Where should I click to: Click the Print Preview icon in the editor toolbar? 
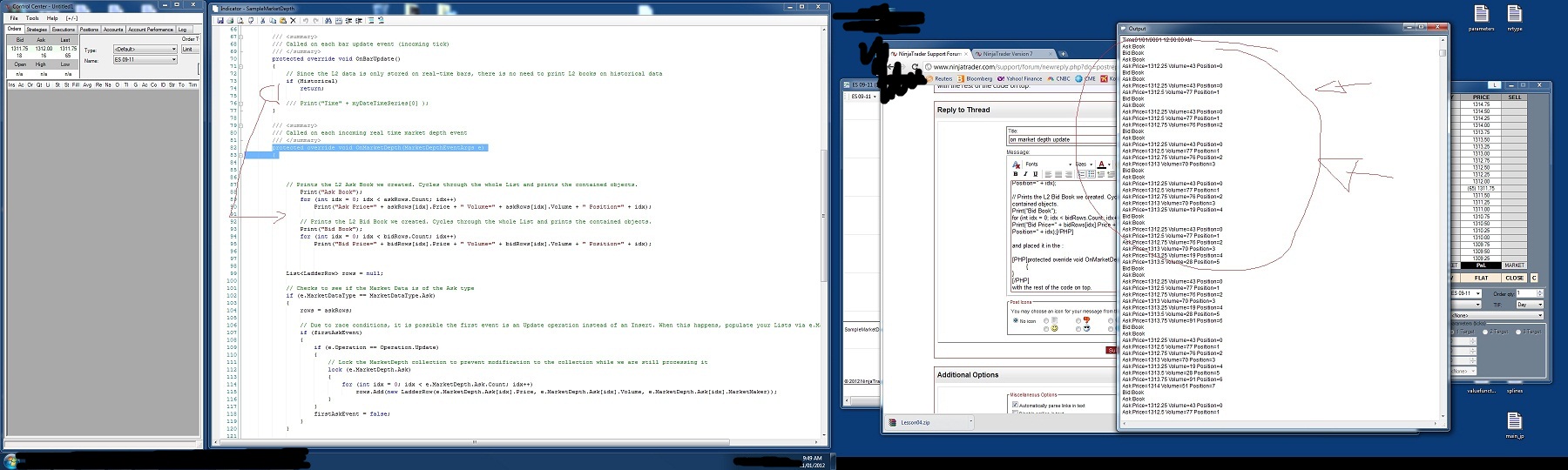240,20
